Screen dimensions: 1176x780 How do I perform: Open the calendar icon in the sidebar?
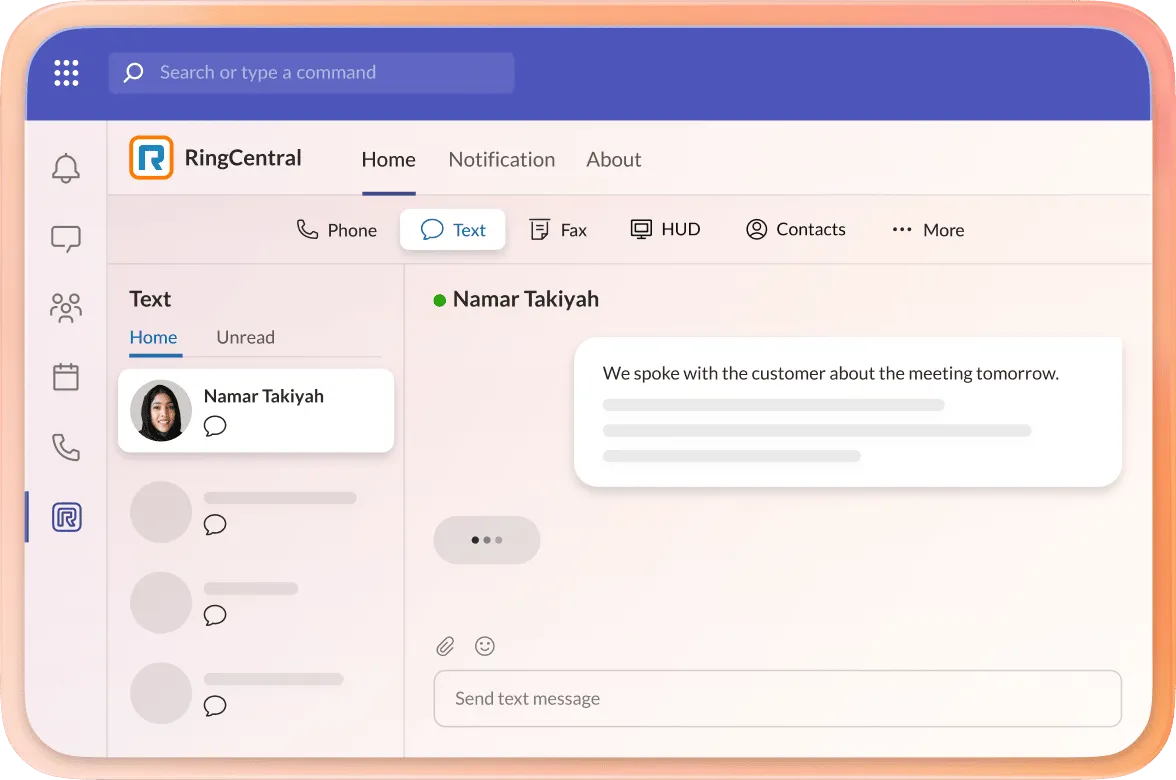[x=65, y=377]
